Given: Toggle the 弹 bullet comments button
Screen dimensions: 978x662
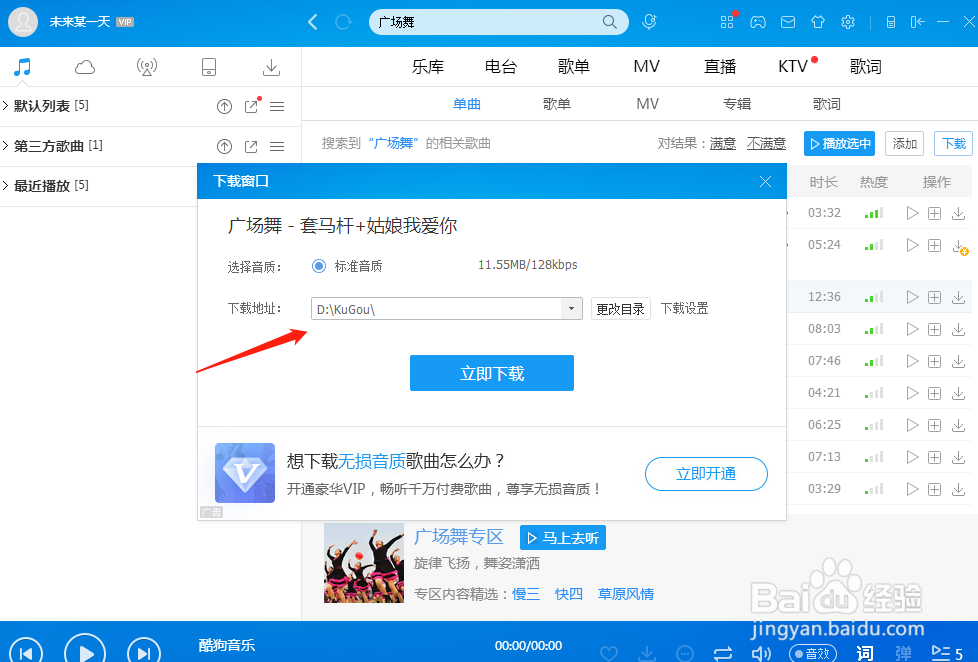Looking at the screenshot, I should click(903, 653).
